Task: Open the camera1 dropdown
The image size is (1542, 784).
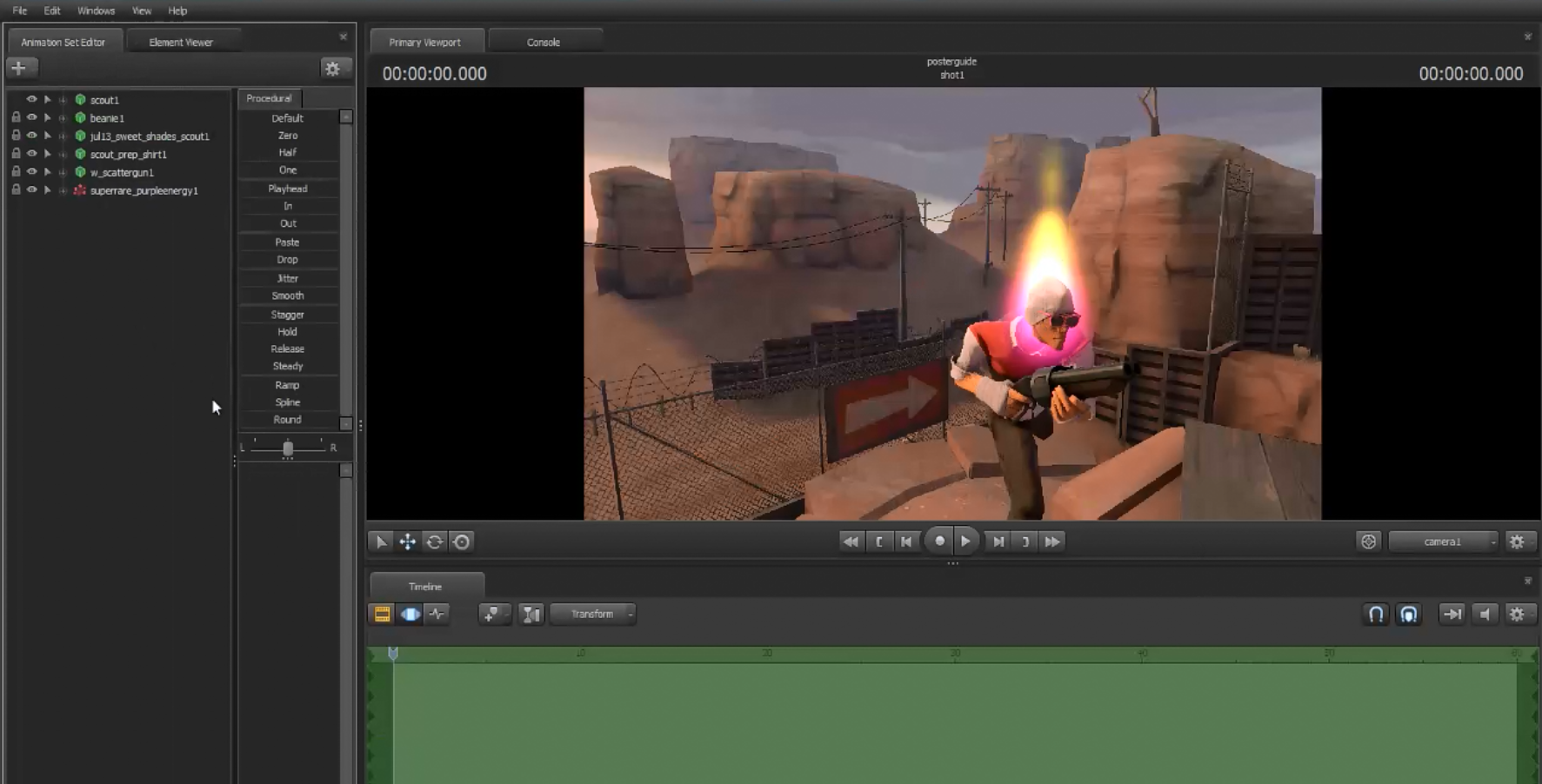Action: pos(1444,541)
